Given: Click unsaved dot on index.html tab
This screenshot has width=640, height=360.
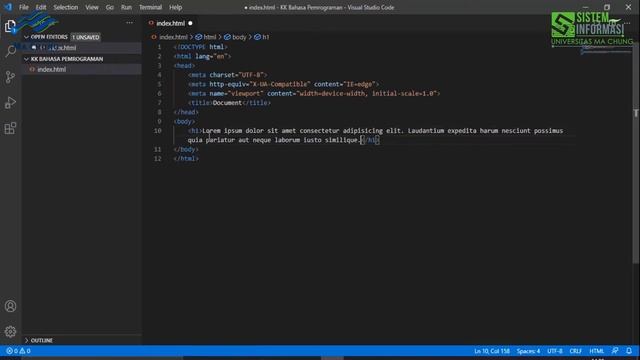Looking at the screenshot, I should click(x=190, y=23).
